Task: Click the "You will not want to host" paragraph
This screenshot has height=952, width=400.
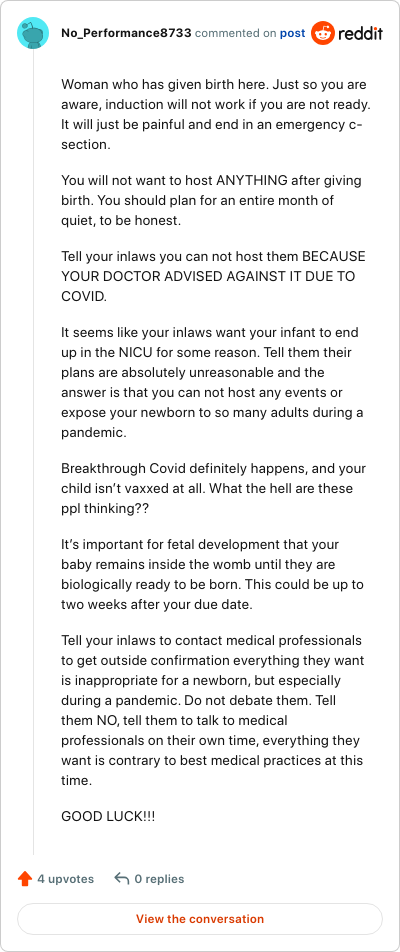Action: tap(209, 201)
